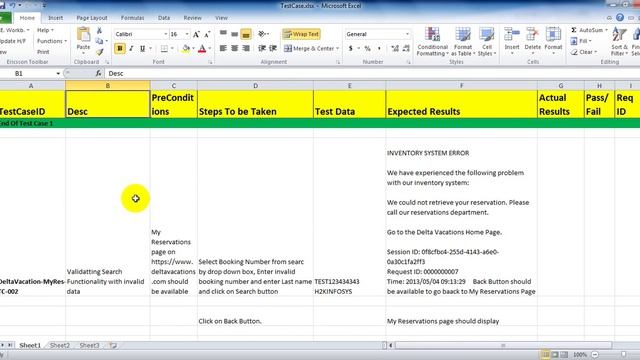Viewport: 640px width, 360px height.
Task: Click the horizontal scrollbar
Action: click(503, 345)
